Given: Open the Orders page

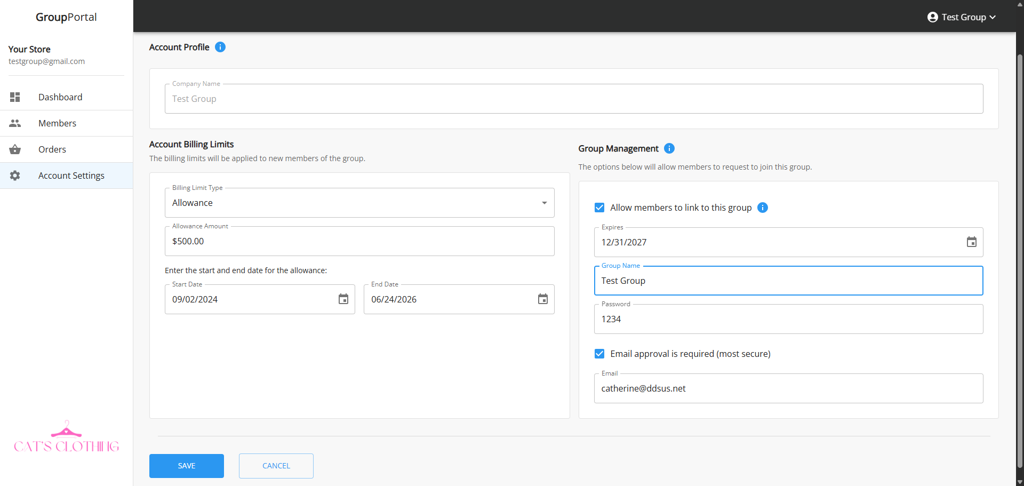Looking at the screenshot, I should coord(52,149).
